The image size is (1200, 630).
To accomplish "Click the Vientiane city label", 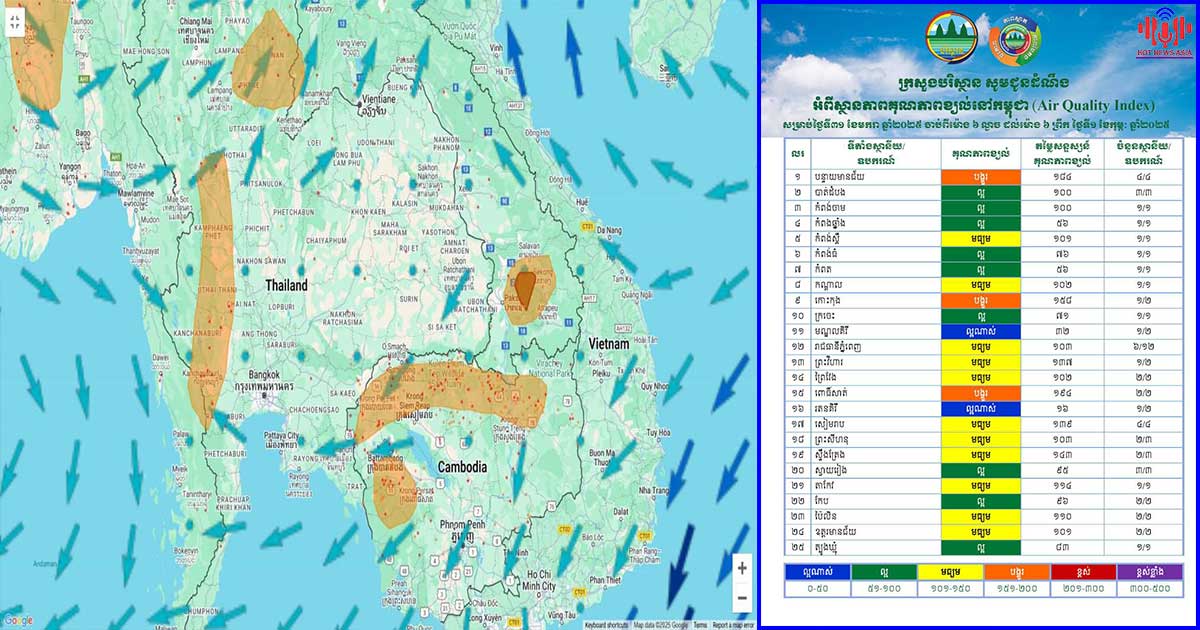I will pyautogui.click(x=379, y=101).
